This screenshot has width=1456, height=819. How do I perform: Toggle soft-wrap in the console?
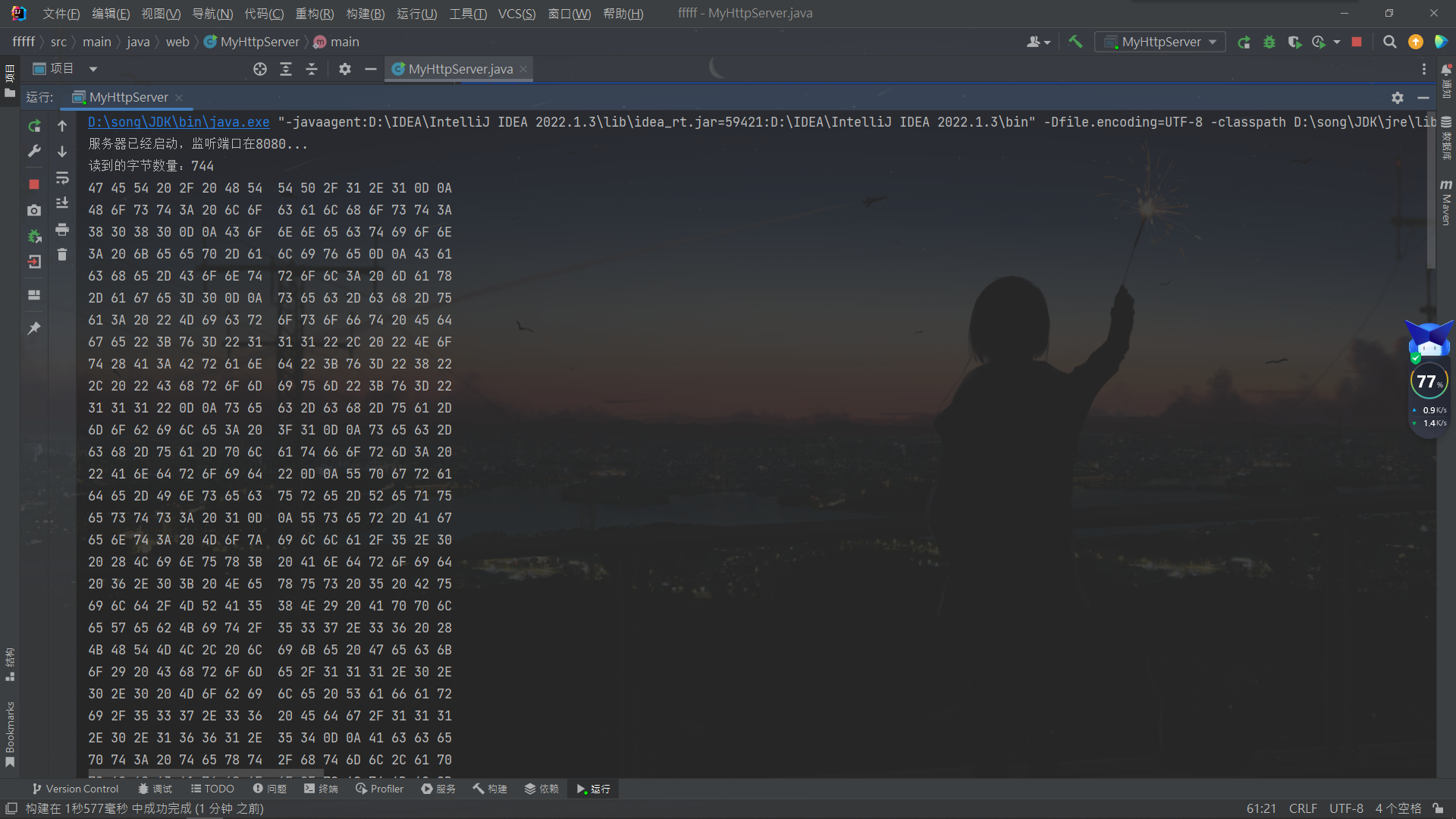pyautogui.click(x=62, y=177)
